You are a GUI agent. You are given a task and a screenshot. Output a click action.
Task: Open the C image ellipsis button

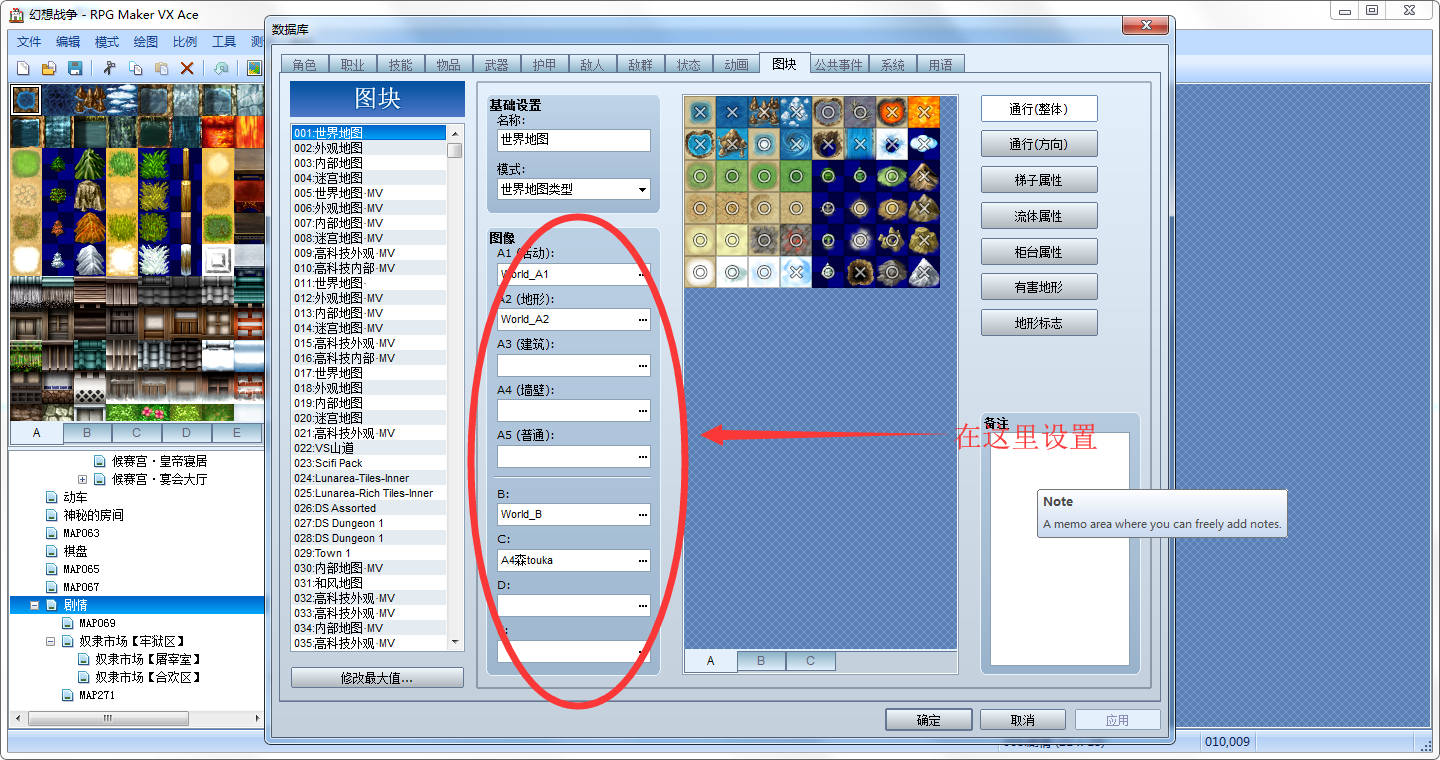tap(643, 561)
